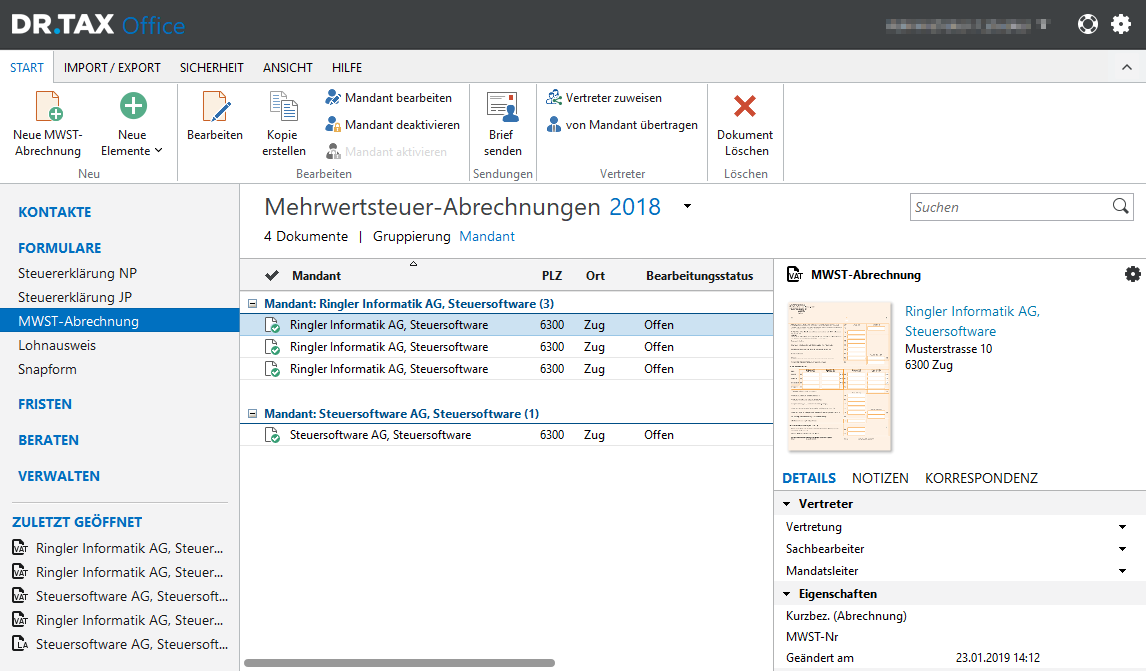Click von Mandant übertragen

622,125
